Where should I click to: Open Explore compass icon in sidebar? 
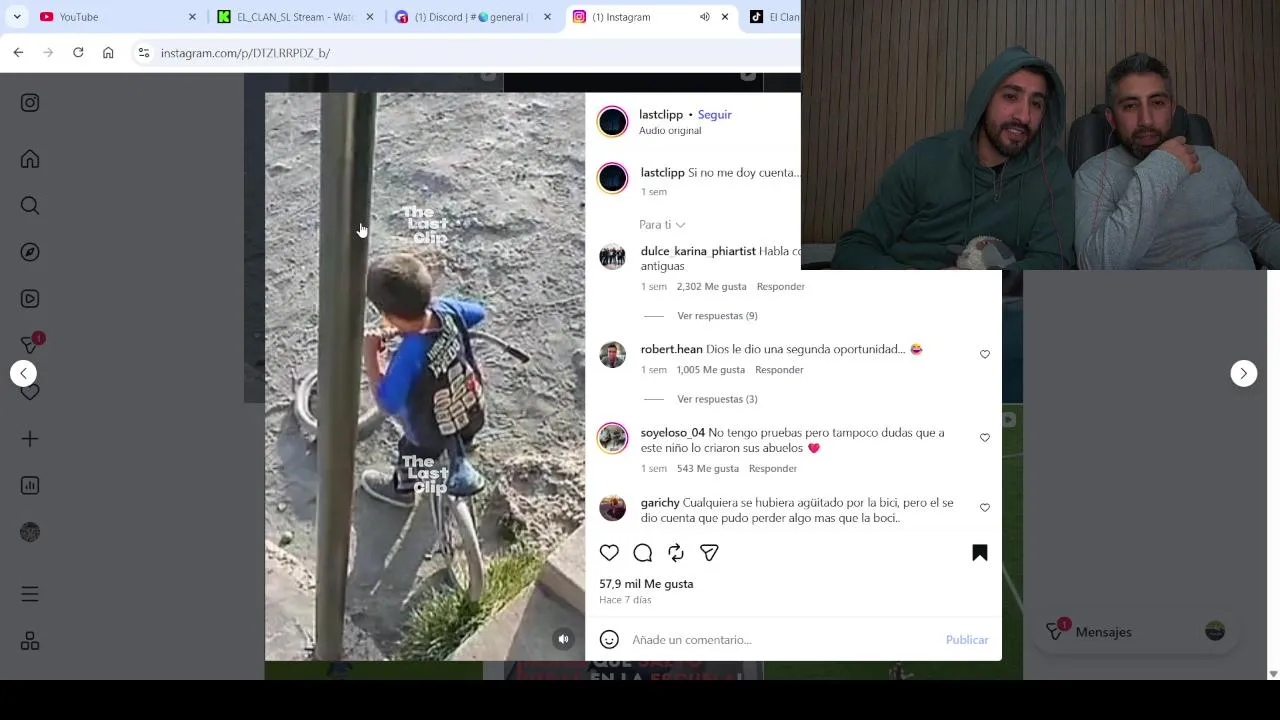[x=30, y=252]
